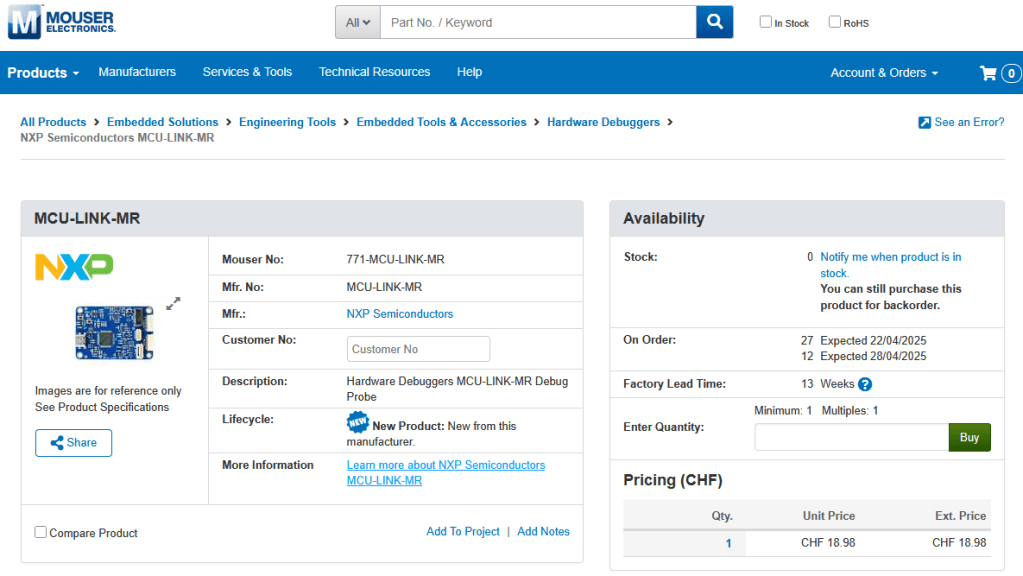The height and width of the screenshot is (576, 1023).
Task: Check the Compare Product checkbox
Action: click(x=41, y=532)
